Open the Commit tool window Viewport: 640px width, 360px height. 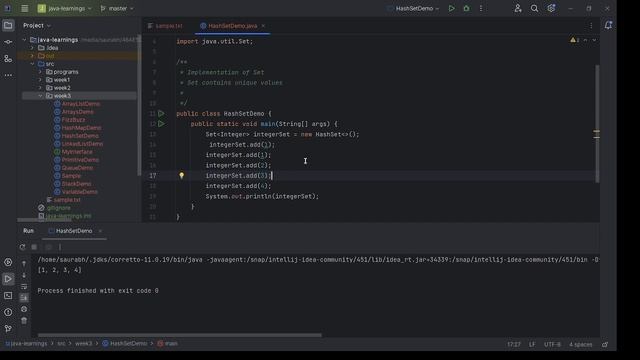(x=8, y=42)
